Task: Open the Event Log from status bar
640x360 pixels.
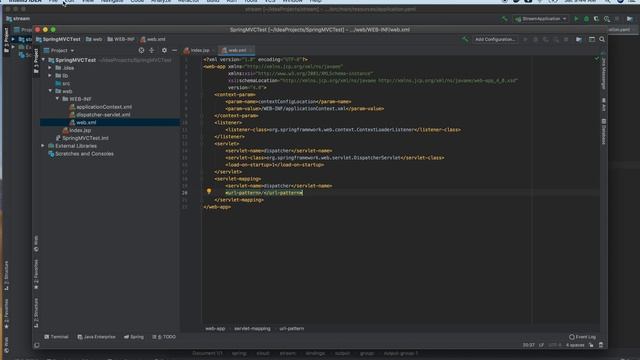Action: click(582, 337)
